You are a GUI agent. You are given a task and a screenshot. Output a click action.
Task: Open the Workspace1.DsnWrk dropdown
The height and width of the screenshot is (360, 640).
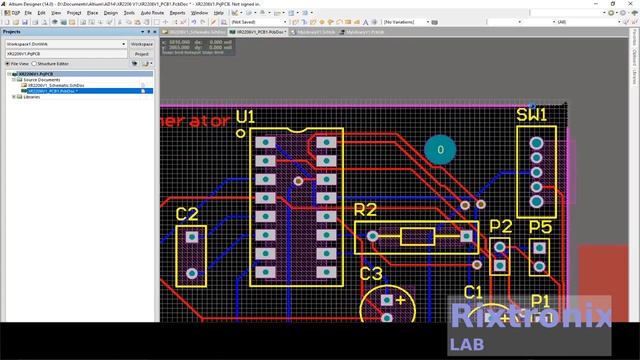click(x=123, y=44)
